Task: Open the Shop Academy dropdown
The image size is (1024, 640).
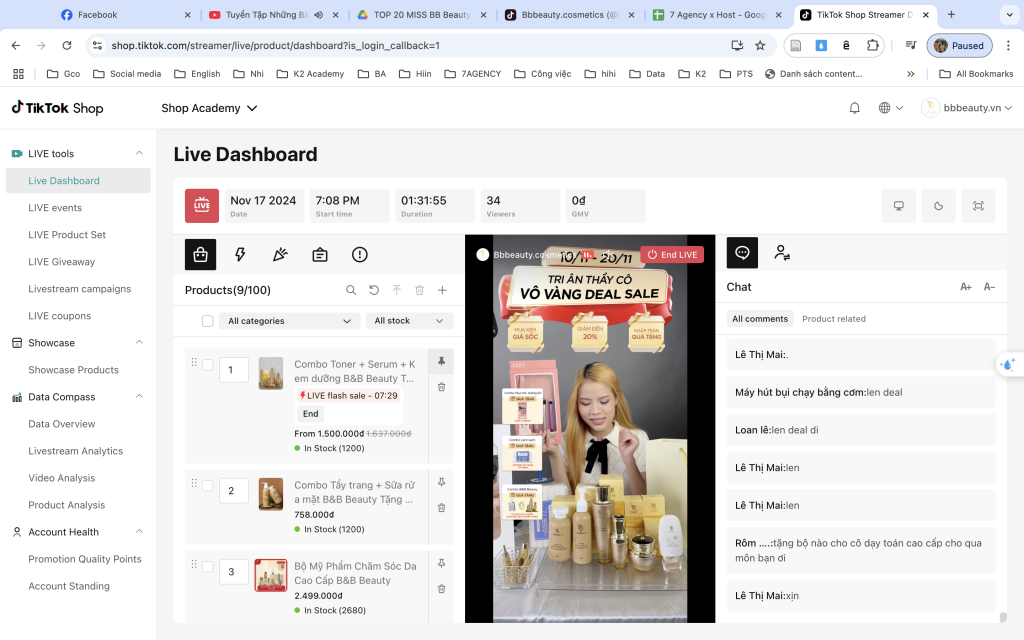Action: coord(209,108)
